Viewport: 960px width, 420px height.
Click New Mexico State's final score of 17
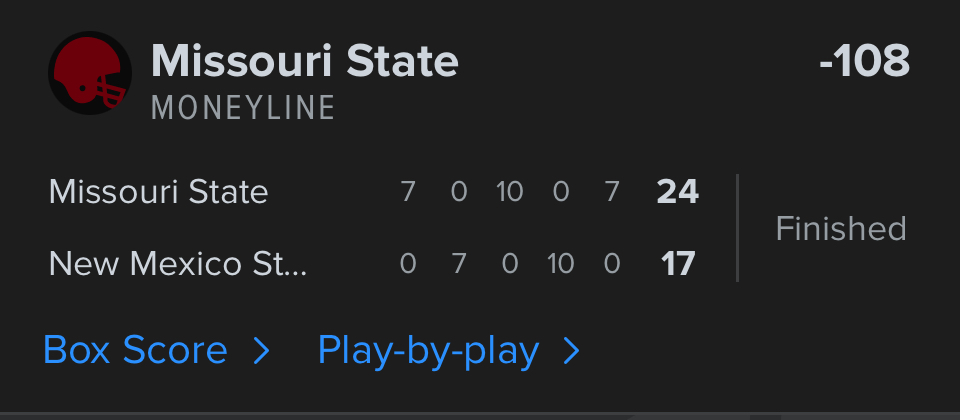point(679,264)
